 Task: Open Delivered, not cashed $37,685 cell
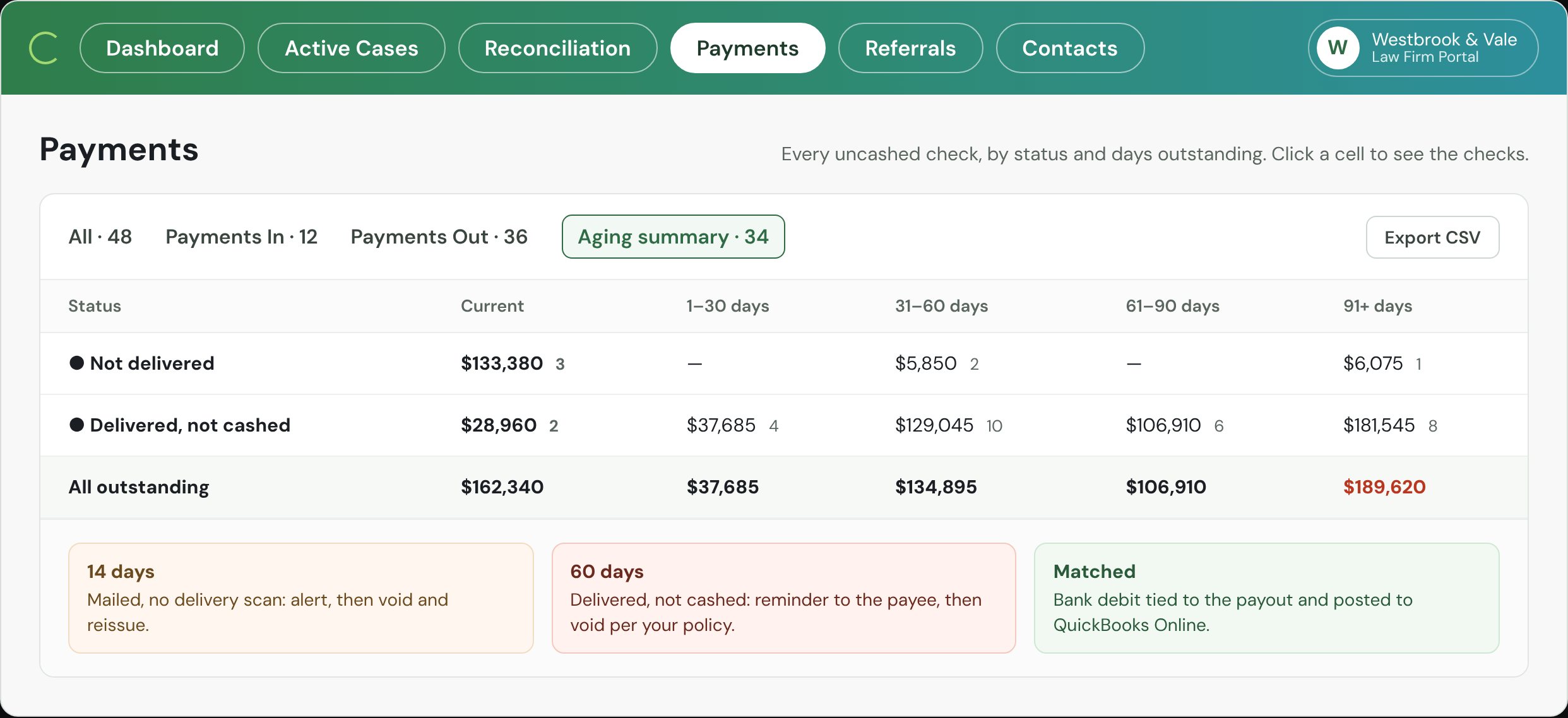[x=733, y=425]
